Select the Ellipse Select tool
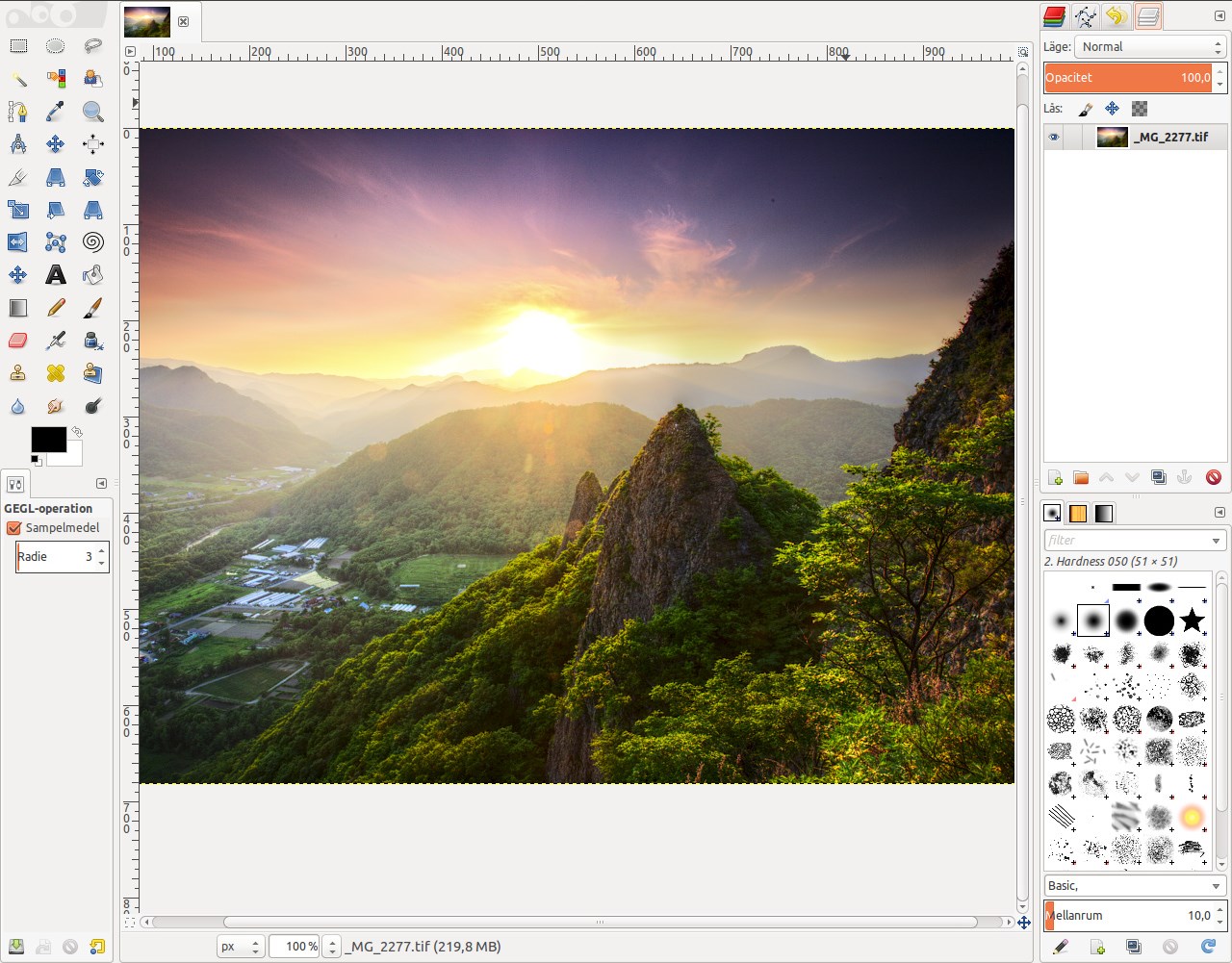Screen dimensions: 1232x963 tap(56, 46)
